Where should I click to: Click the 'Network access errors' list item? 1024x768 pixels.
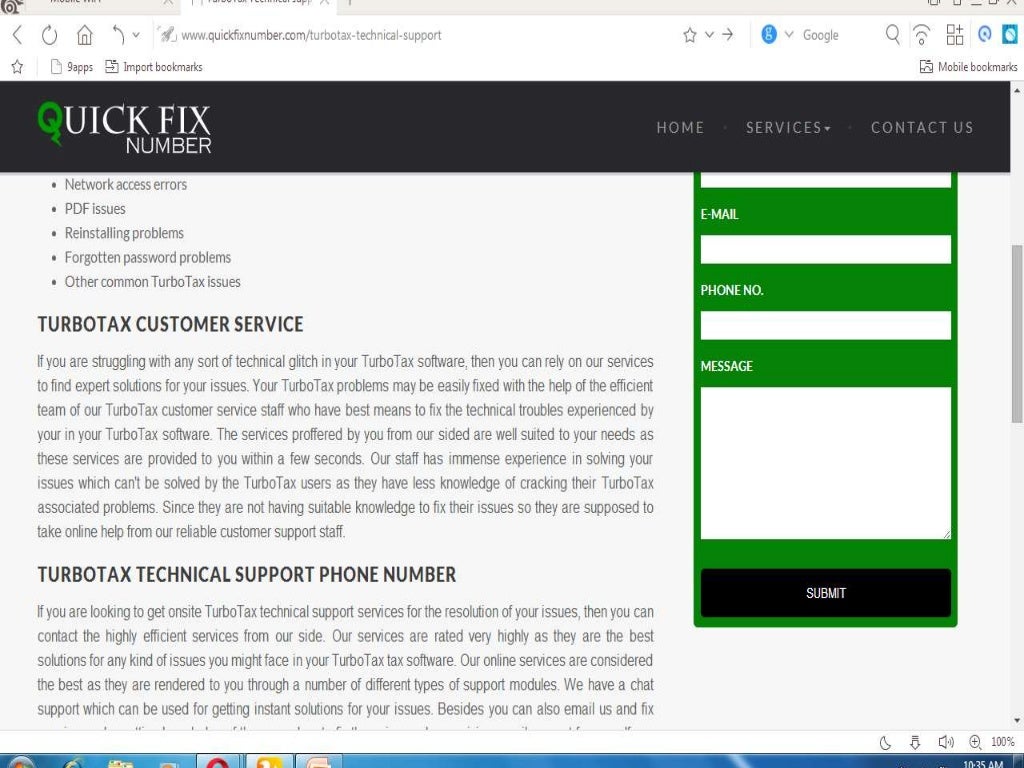pos(125,185)
